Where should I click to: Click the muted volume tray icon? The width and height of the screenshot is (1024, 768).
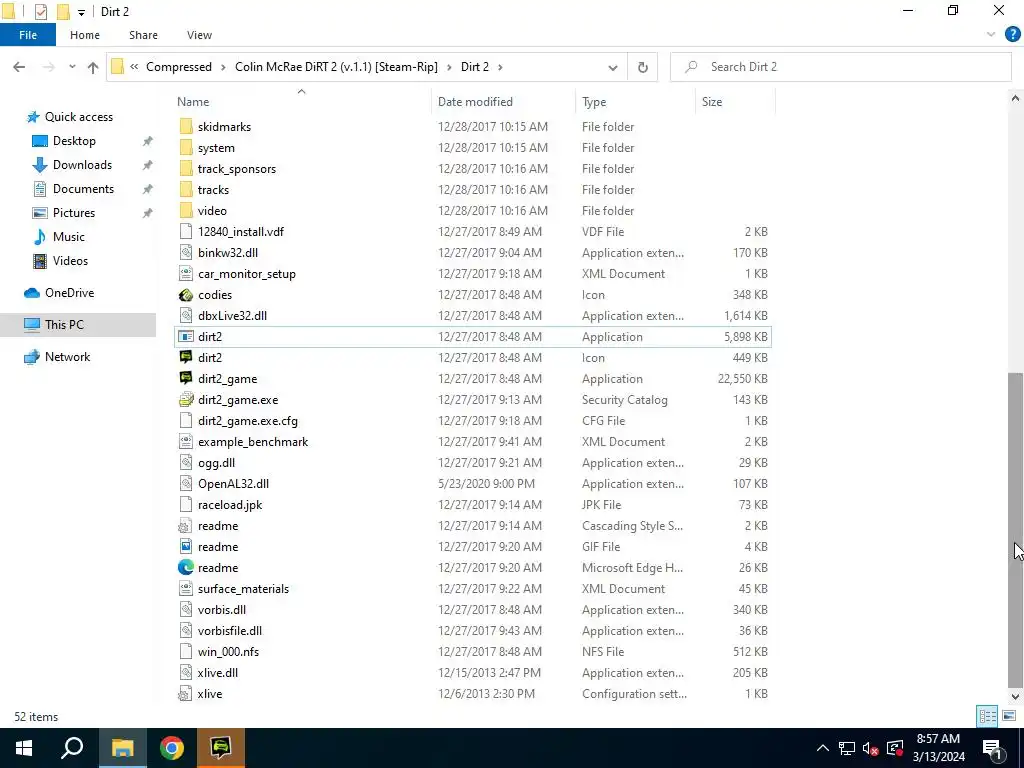point(870,749)
